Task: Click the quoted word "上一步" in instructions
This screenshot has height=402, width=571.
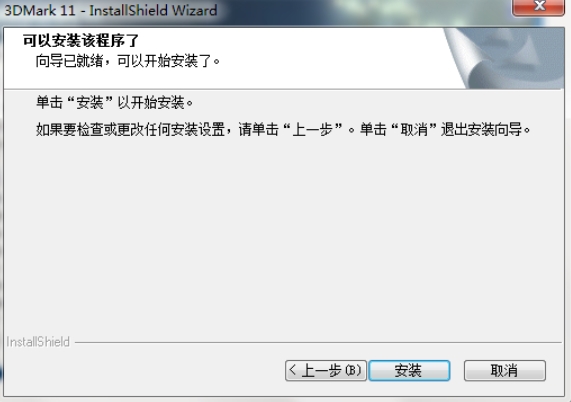Action: pyautogui.click(x=312, y=129)
